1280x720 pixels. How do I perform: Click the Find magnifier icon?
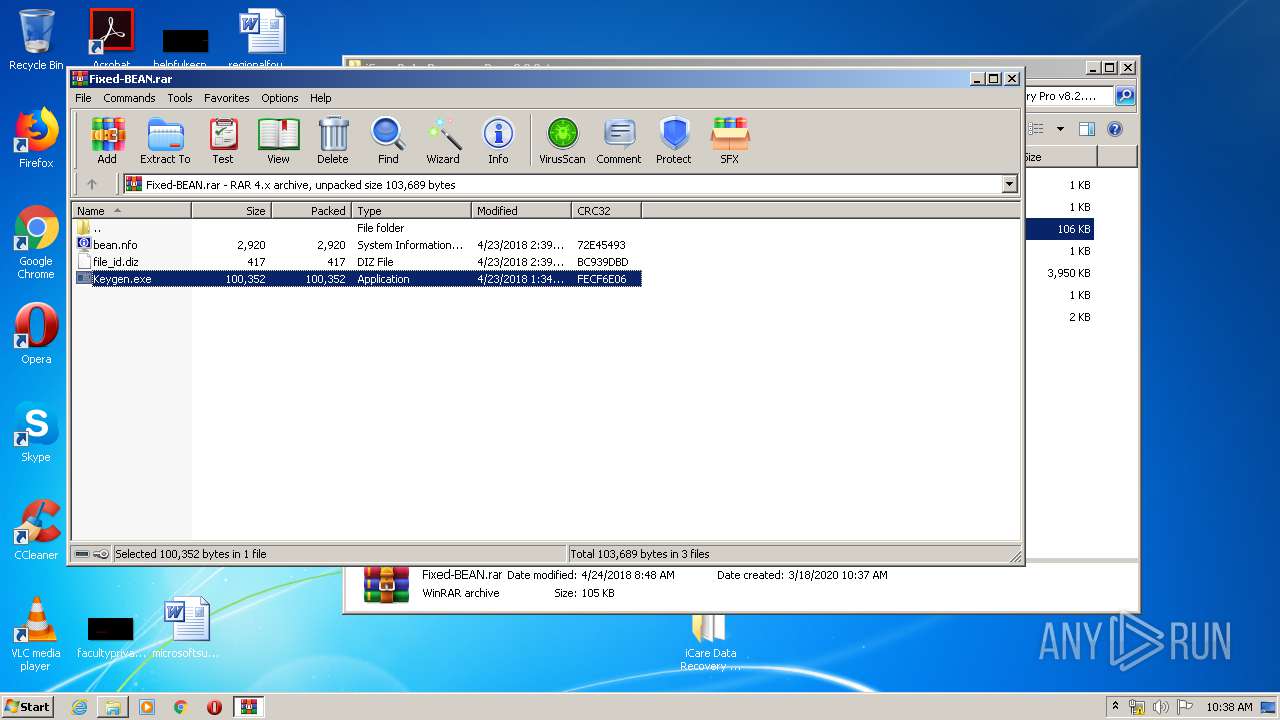pyautogui.click(x=388, y=140)
